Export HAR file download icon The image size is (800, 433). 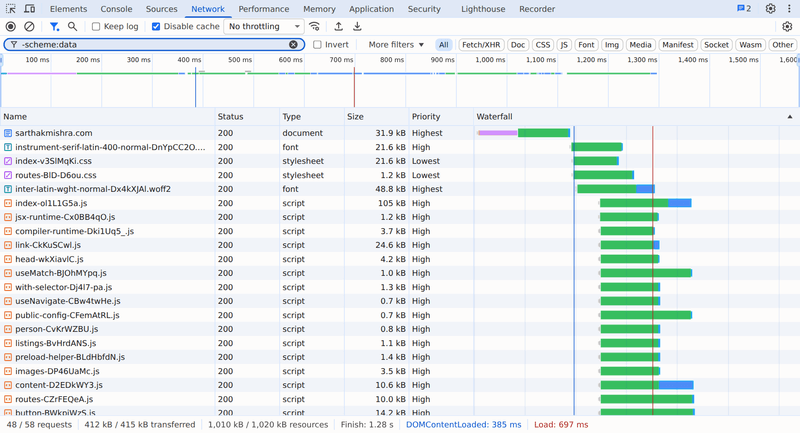click(x=357, y=27)
